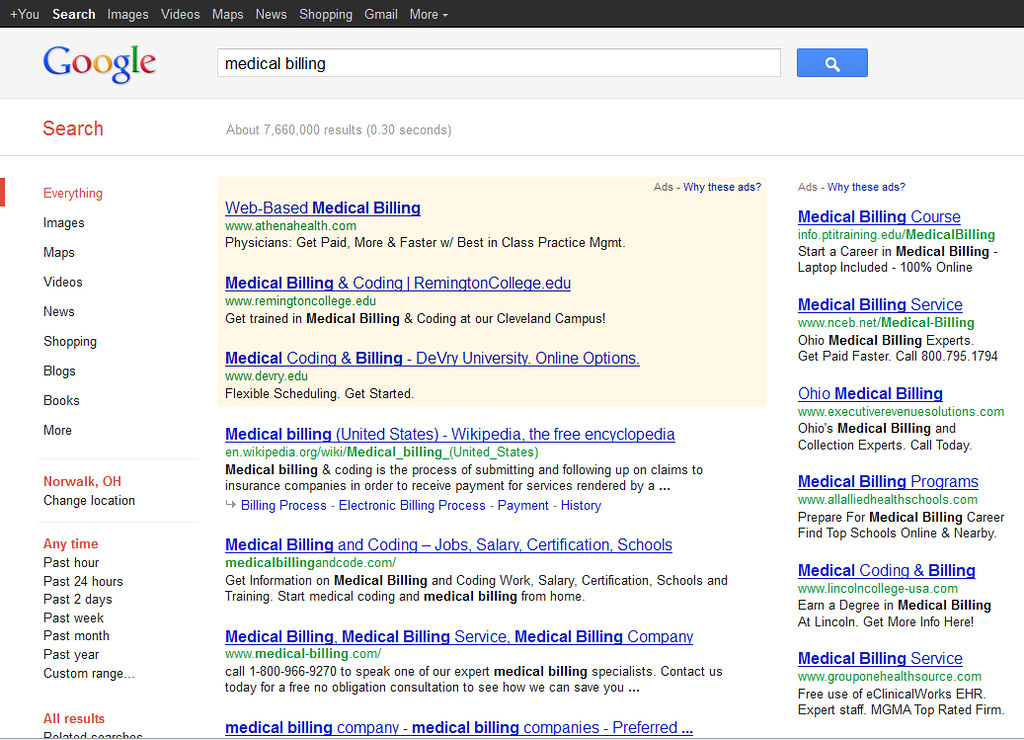Click the Norwalk, OH location label
This screenshot has width=1024, height=740.
82,481
